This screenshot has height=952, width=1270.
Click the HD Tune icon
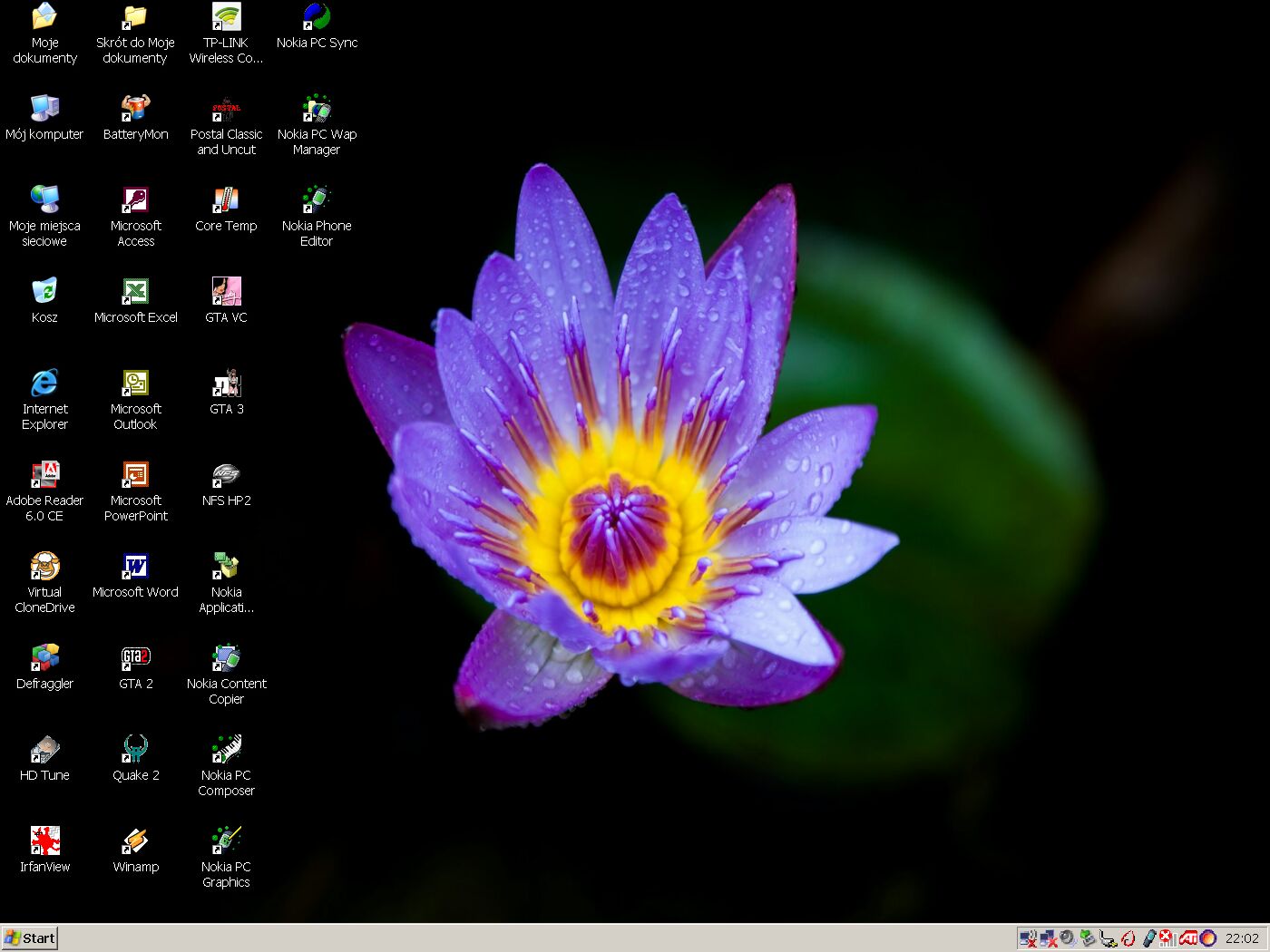pyautogui.click(x=44, y=749)
